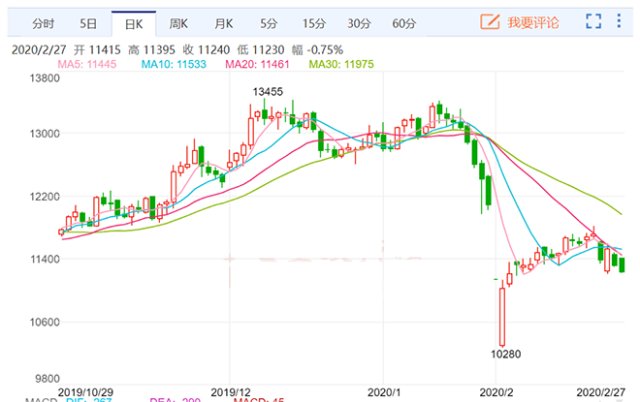Switch to the 5日 tab
Viewport: 640px width, 402px height.
[x=88, y=24]
